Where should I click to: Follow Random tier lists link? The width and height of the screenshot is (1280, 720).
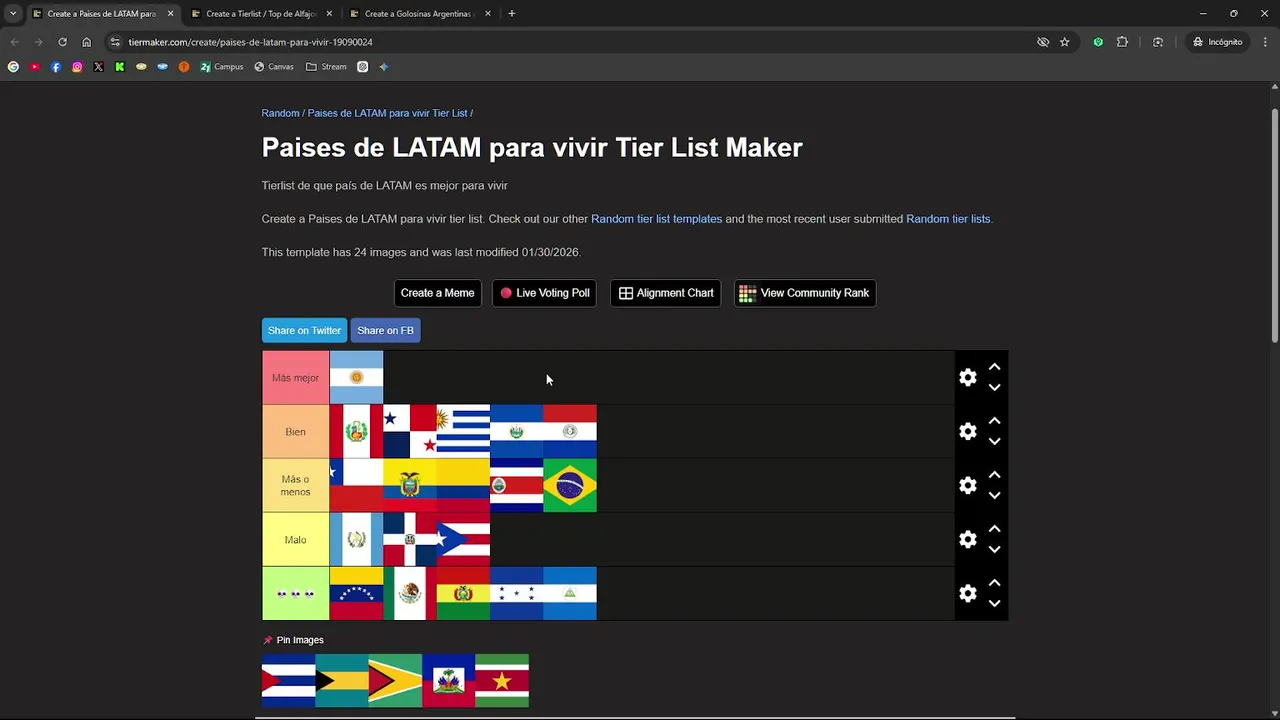coord(948,219)
